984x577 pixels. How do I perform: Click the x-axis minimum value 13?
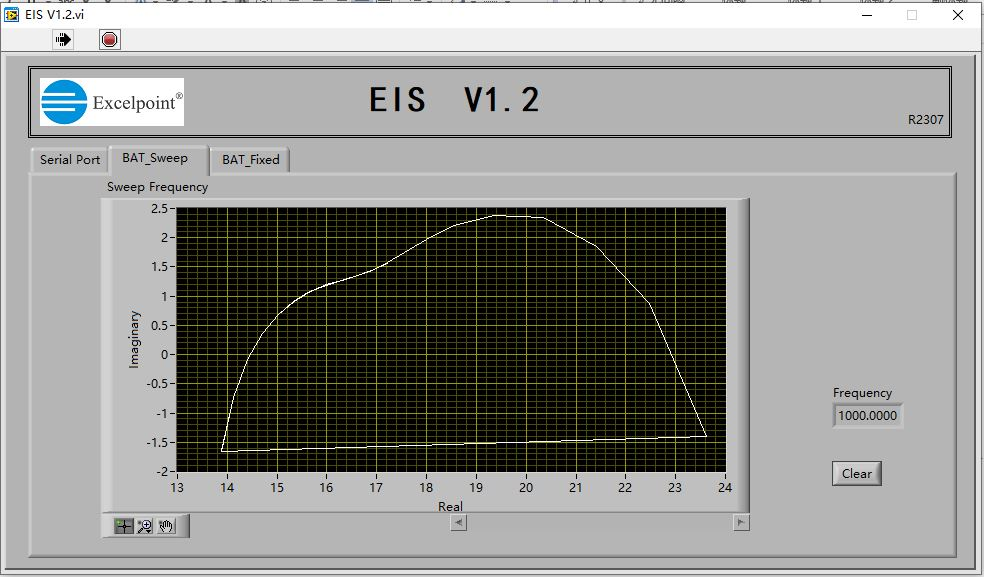click(x=177, y=488)
